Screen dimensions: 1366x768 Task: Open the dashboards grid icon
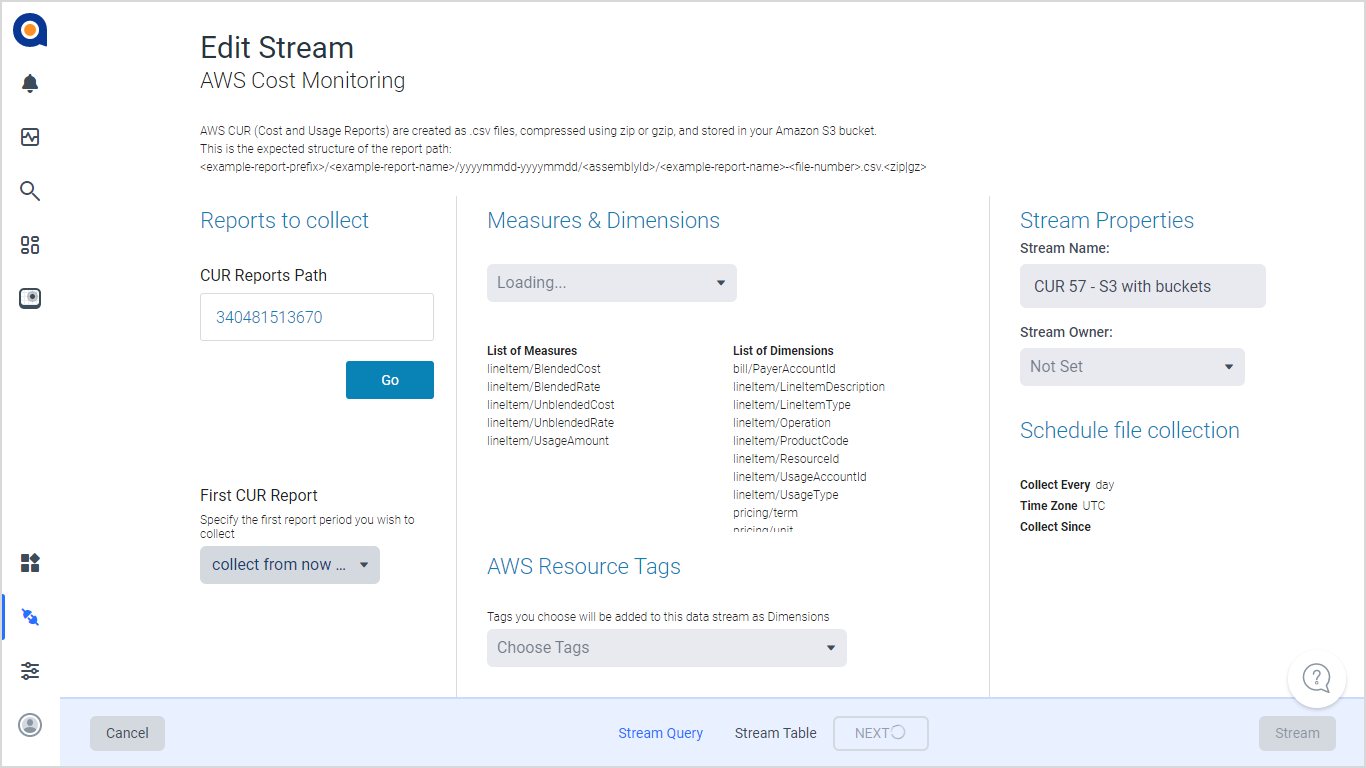click(30, 245)
